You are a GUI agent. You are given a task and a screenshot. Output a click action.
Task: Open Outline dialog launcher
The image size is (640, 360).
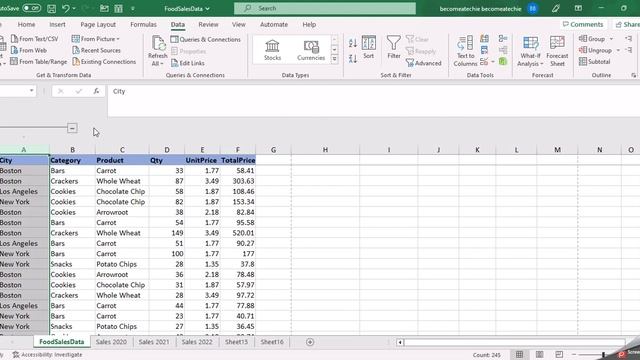pos(633,76)
